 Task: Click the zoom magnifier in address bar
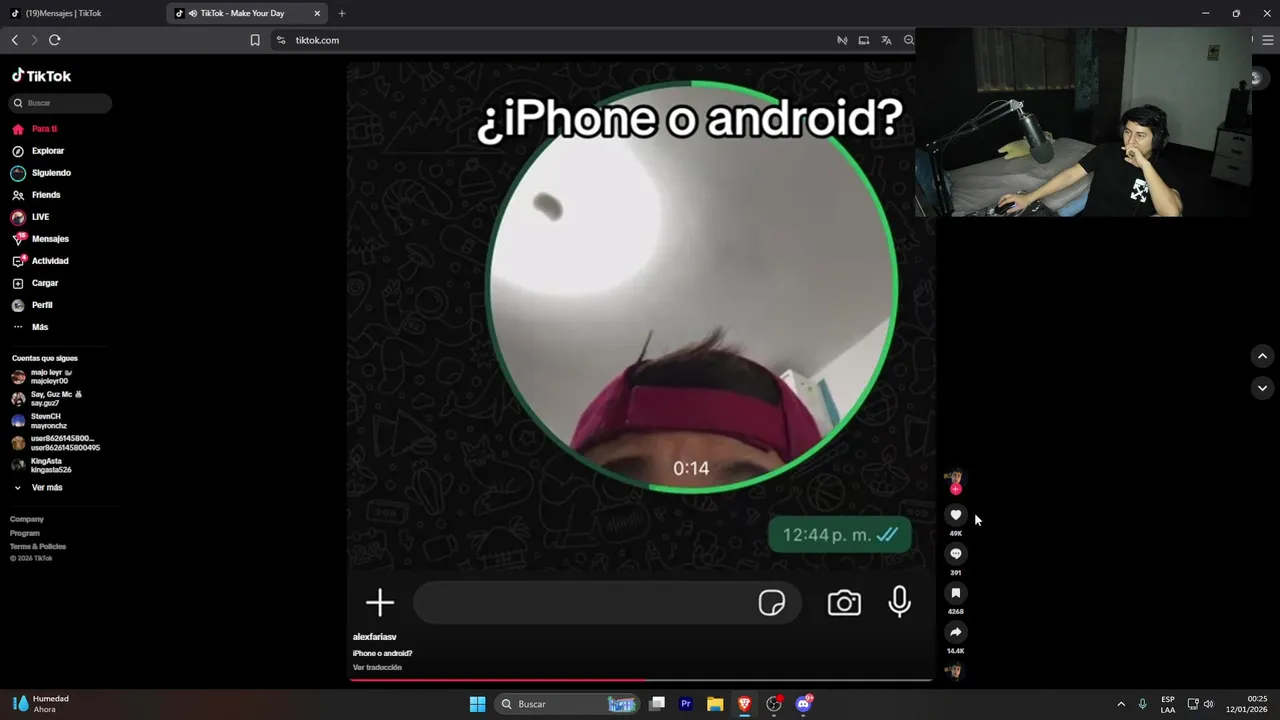[x=909, y=40]
